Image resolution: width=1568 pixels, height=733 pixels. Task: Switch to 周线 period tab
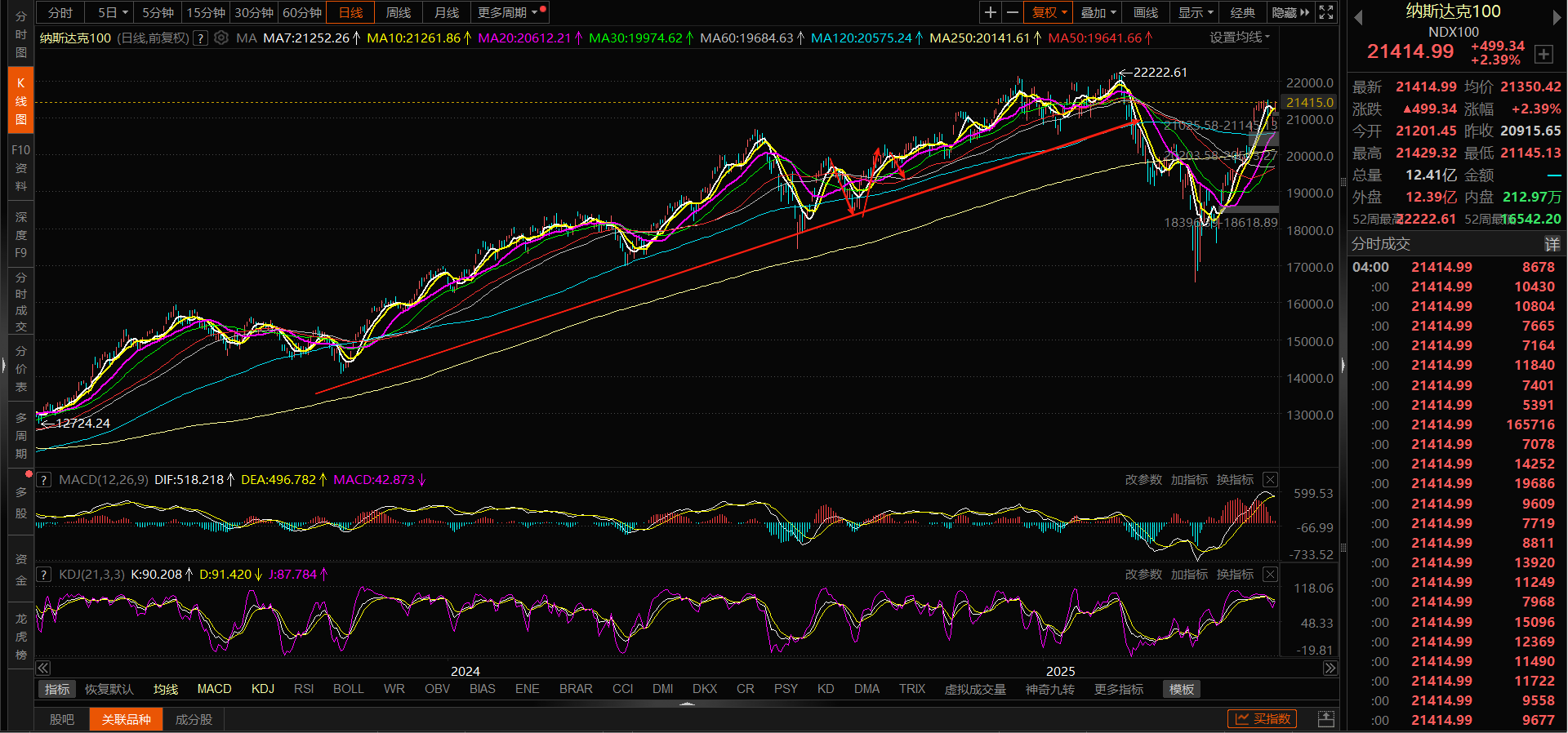pyautogui.click(x=399, y=12)
